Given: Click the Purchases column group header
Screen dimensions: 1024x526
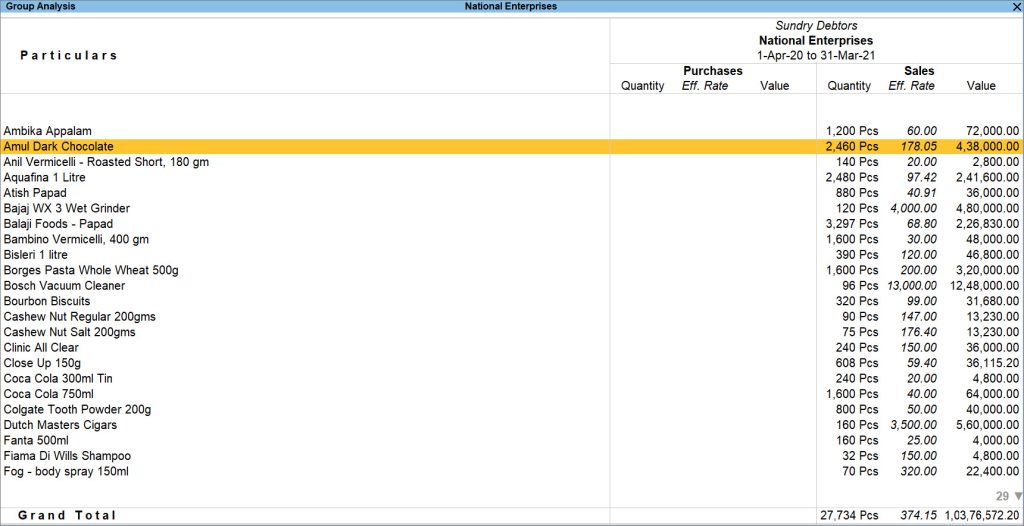Looking at the screenshot, I should click(712, 71).
